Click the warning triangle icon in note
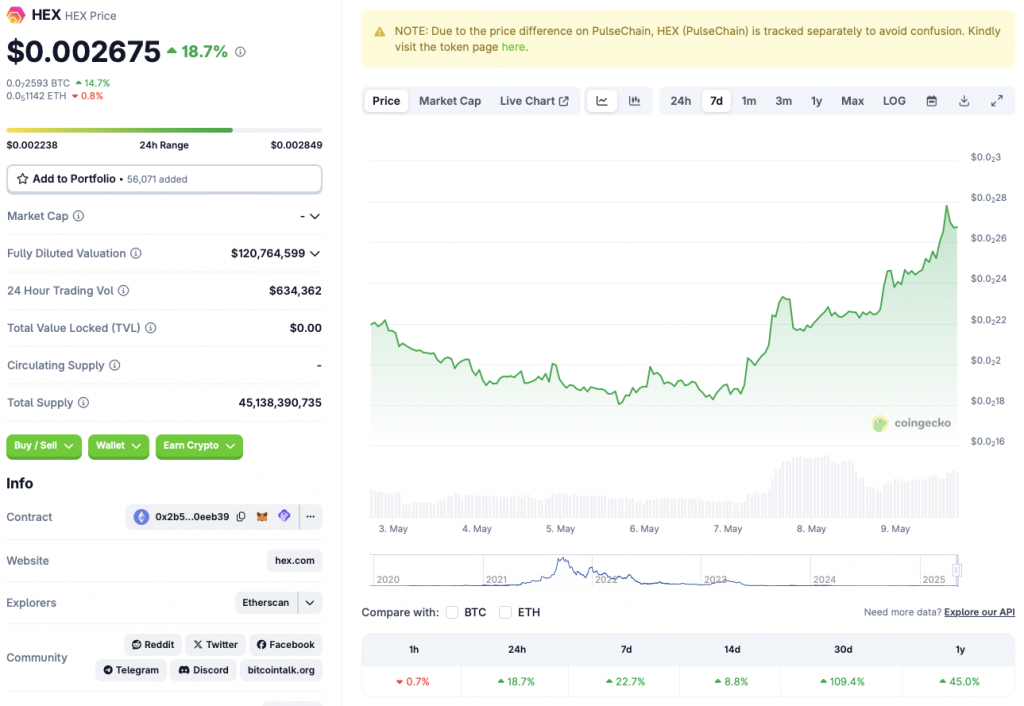 tap(379, 31)
